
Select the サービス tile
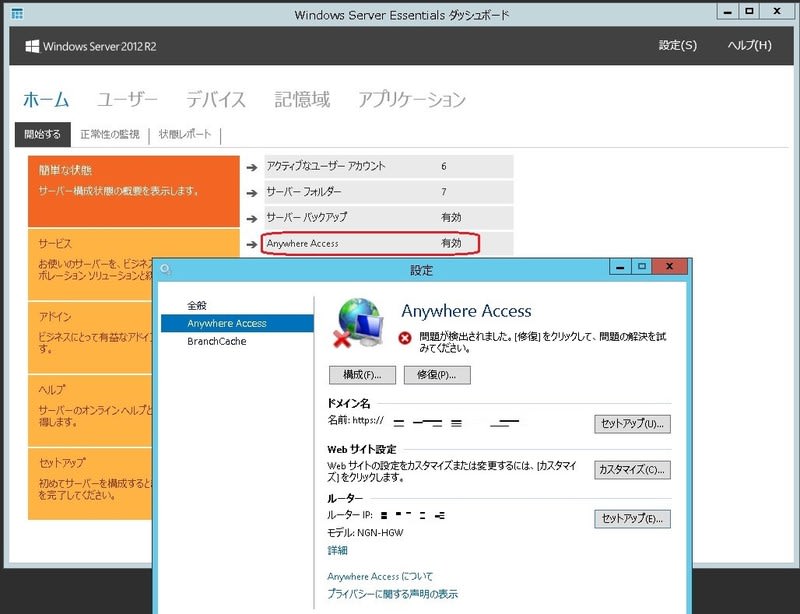(91, 264)
